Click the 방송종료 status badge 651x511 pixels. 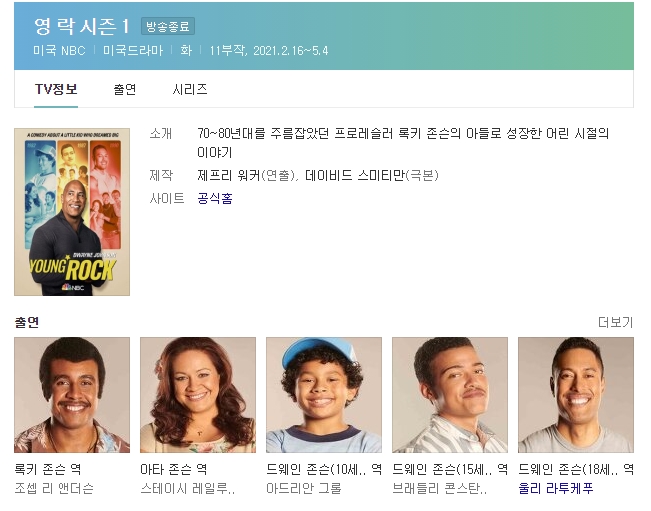168,27
